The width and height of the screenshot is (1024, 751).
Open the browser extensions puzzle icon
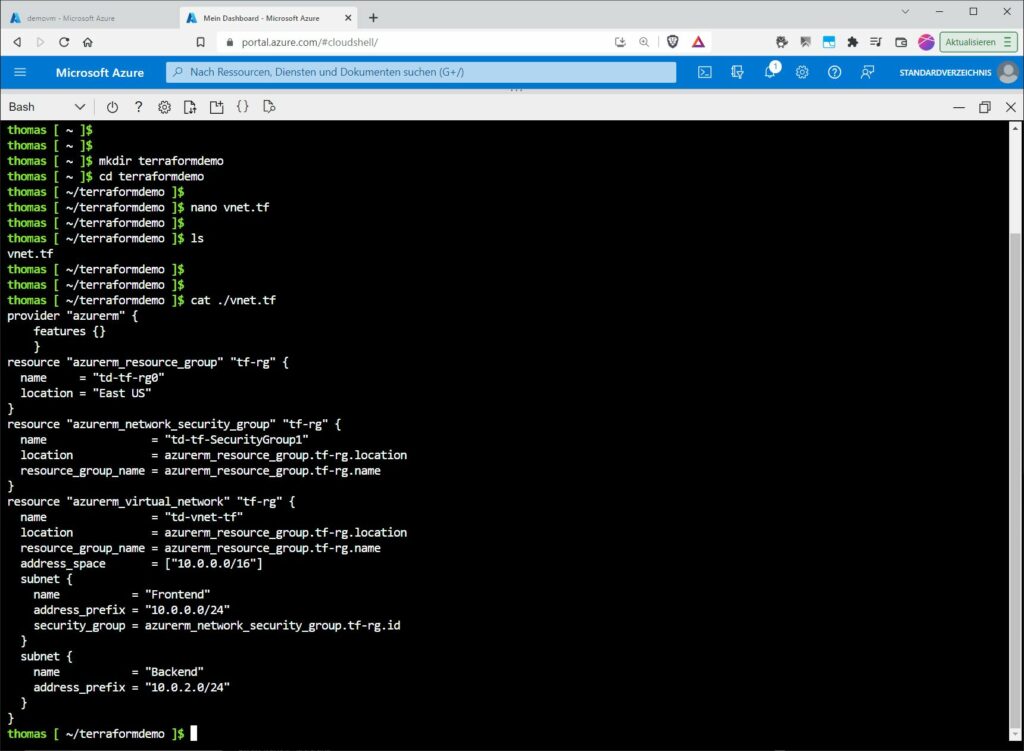coord(852,42)
